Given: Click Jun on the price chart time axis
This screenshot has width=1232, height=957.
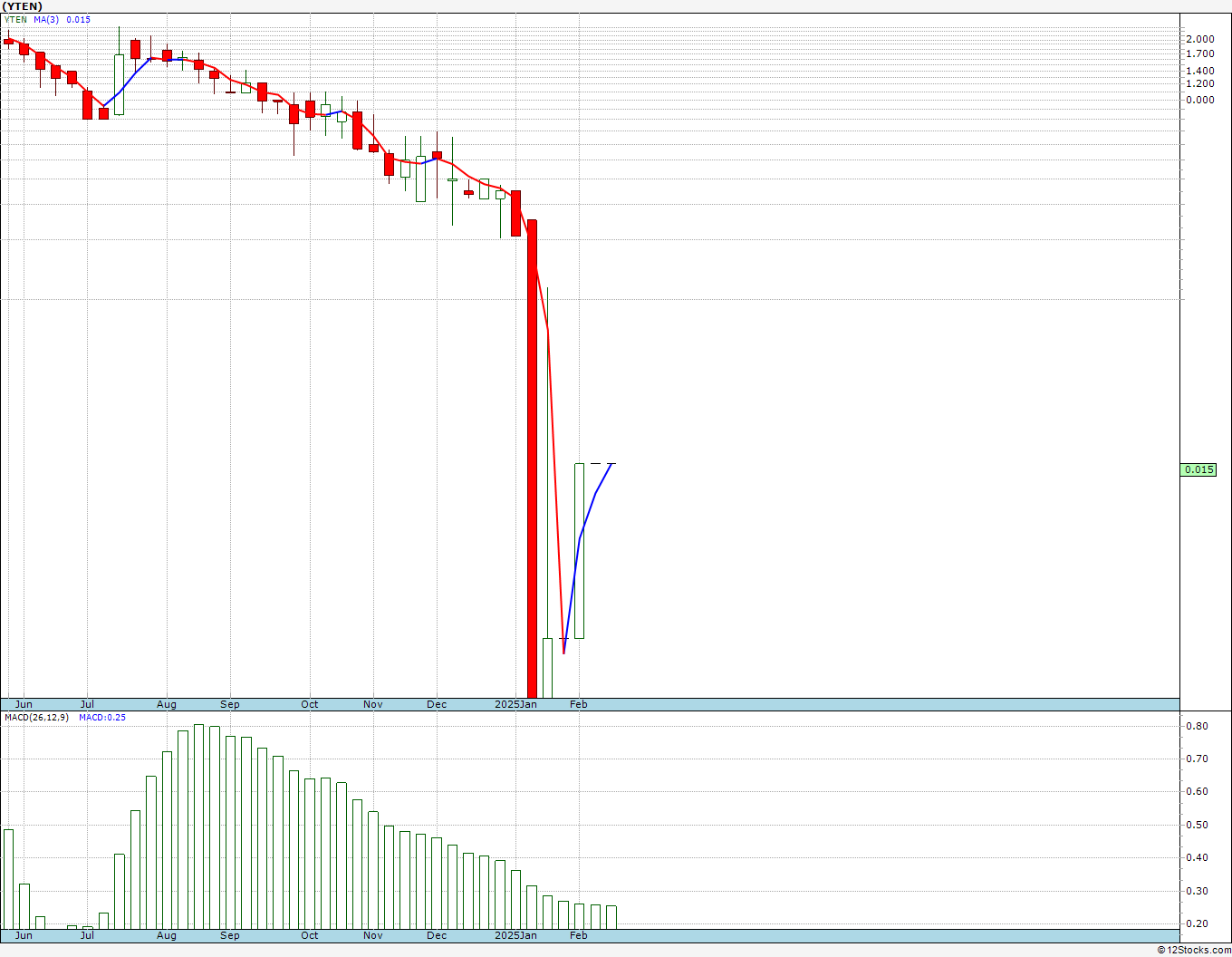Looking at the screenshot, I should [x=24, y=704].
